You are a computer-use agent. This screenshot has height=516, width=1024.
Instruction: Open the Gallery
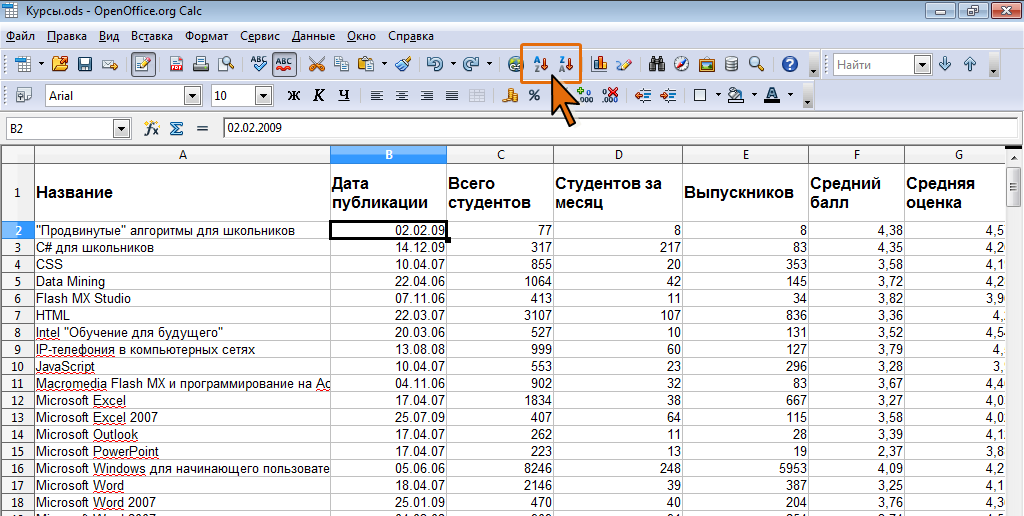pyautogui.click(x=707, y=64)
